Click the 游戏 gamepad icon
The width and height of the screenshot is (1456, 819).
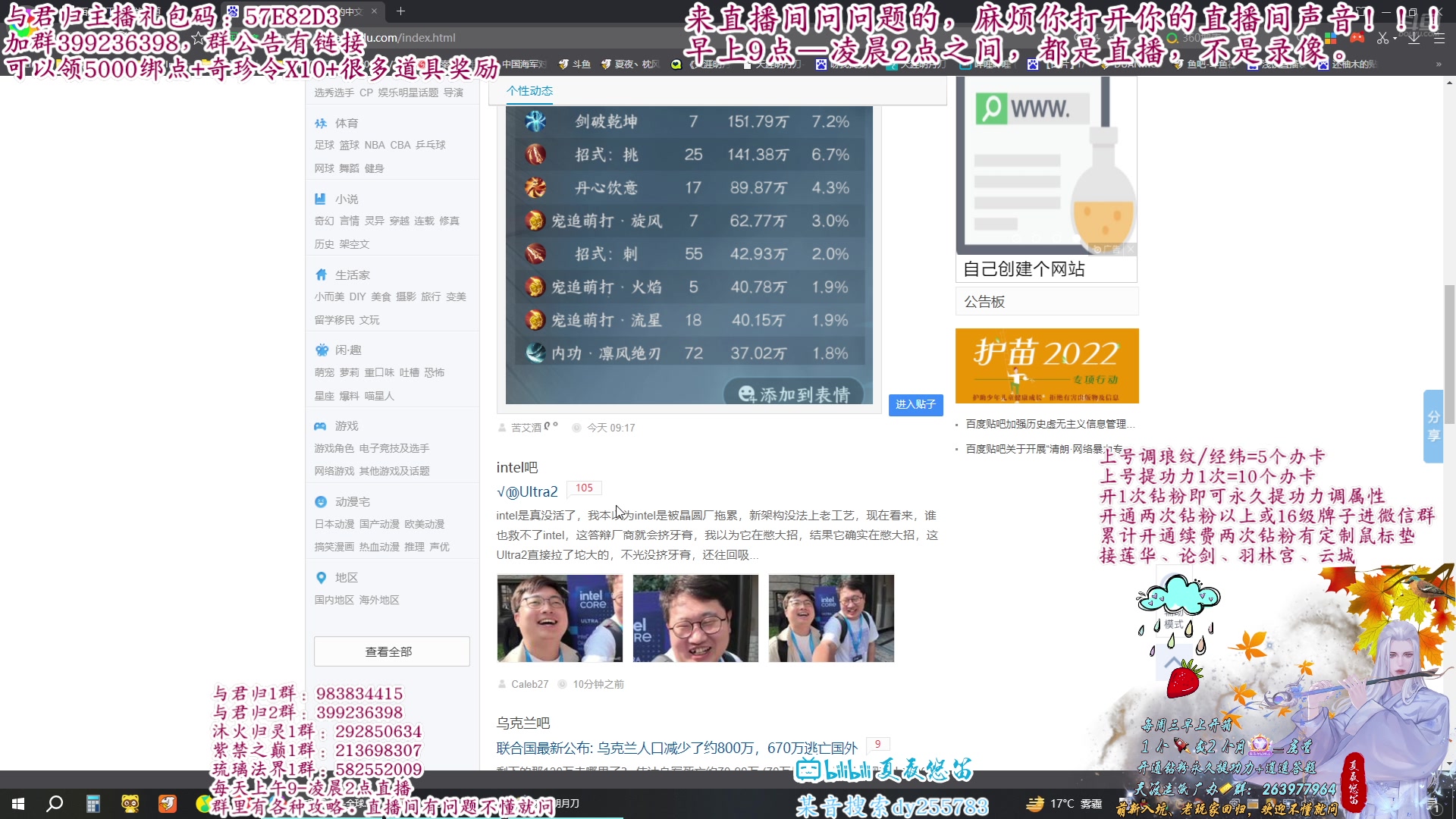[x=321, y=426]
